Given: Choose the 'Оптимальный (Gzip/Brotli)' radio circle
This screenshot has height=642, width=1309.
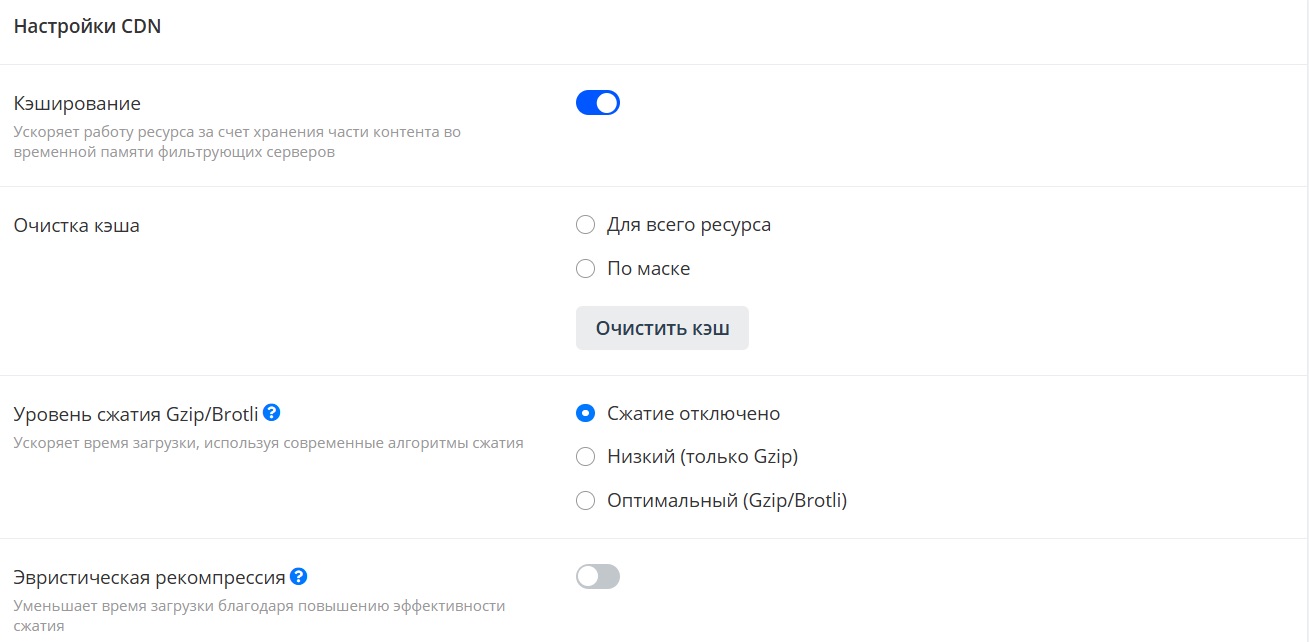Looking at the screenshot, I should pyautogui.click(x=586, y=500).
